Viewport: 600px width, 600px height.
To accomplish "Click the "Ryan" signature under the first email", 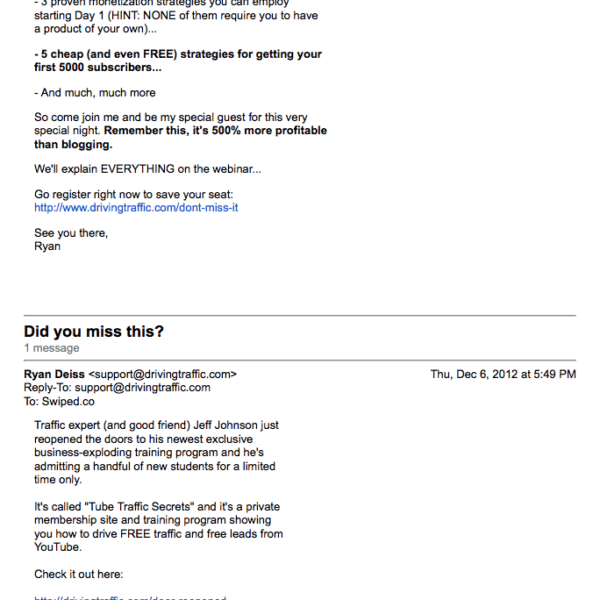I will pyautogui.click(x=47, y=246).
